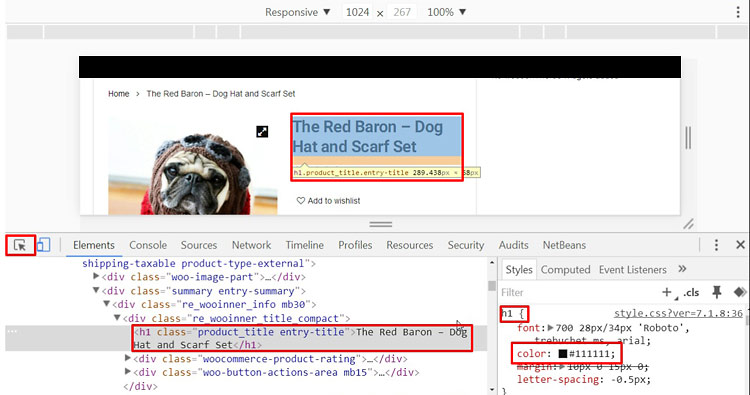The image size is (750, 395).
Task: Open the Network tab
Action: (251, 245)
